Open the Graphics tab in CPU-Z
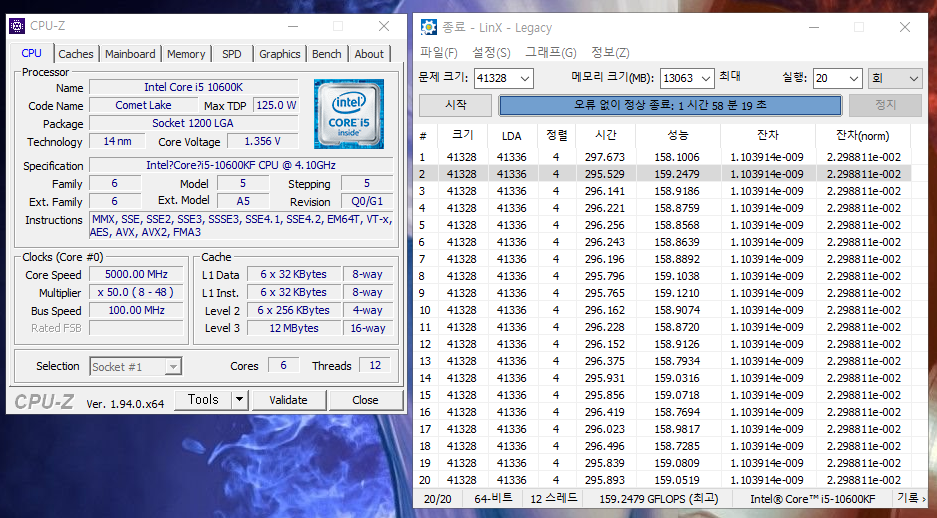This screenshot has height=518, width=937. [280, 54]
